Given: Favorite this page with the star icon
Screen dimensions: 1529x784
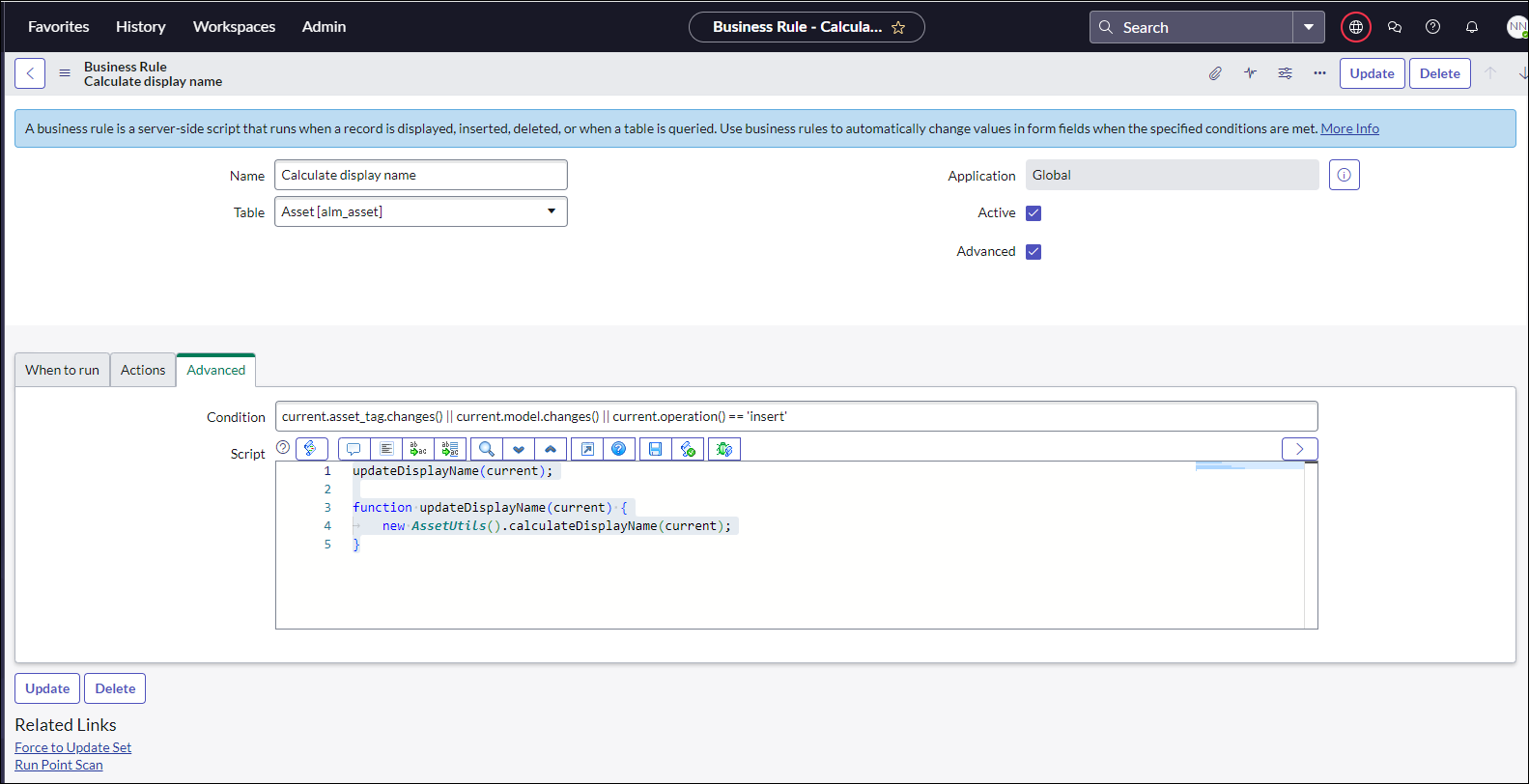Looking at the screenshot, I should tap(898, 27).
